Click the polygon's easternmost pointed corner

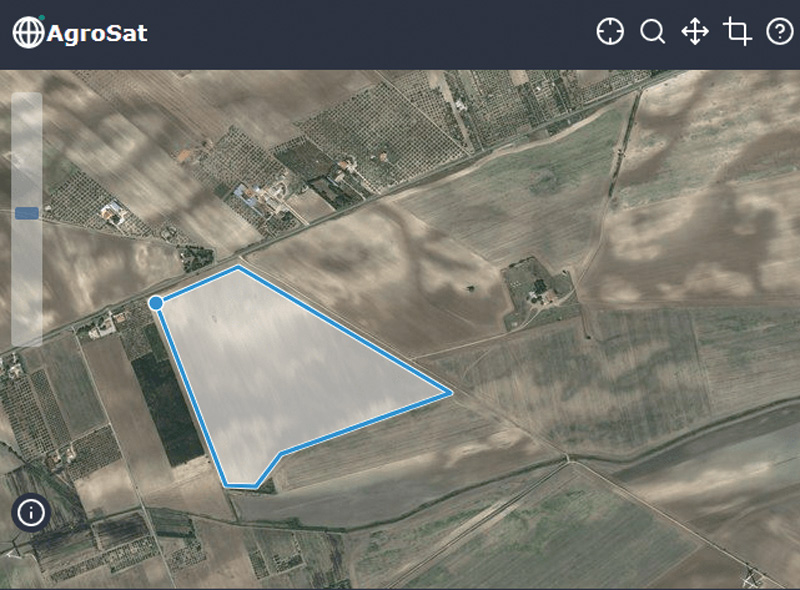tap(451, 393)
